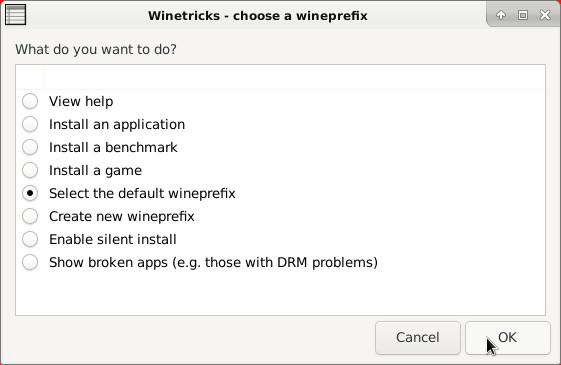The height and width of the screenshot is (365, 561).
Task: Pick the Install a benchmark radio button
Action: click(30, 147)
